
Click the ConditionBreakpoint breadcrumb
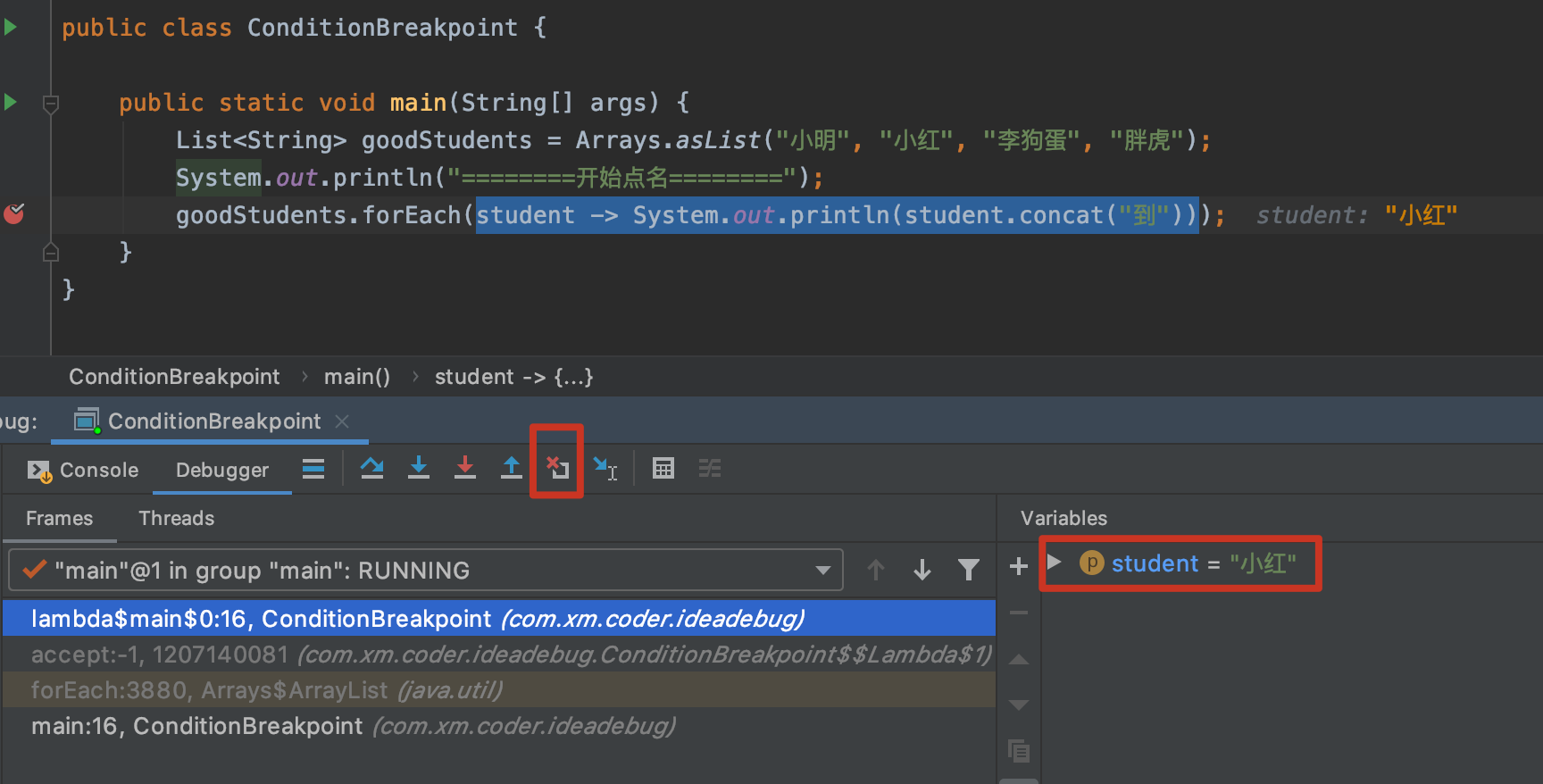pyautogui.click(x=174, y=377)
